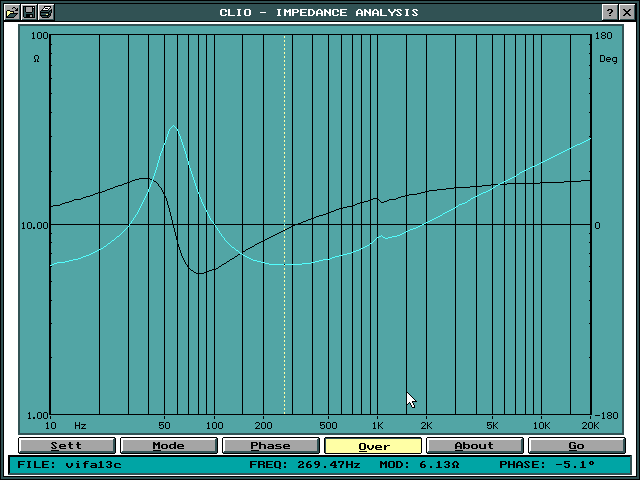This screenshot has height=480, width=640.
Task: Start measurement with the Go button
Action: point(576,446)
